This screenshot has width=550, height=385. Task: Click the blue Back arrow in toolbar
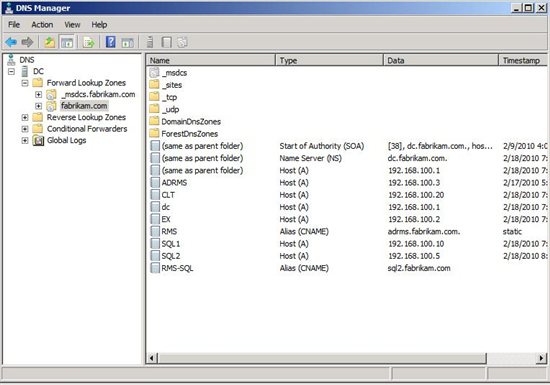[11, 42]
